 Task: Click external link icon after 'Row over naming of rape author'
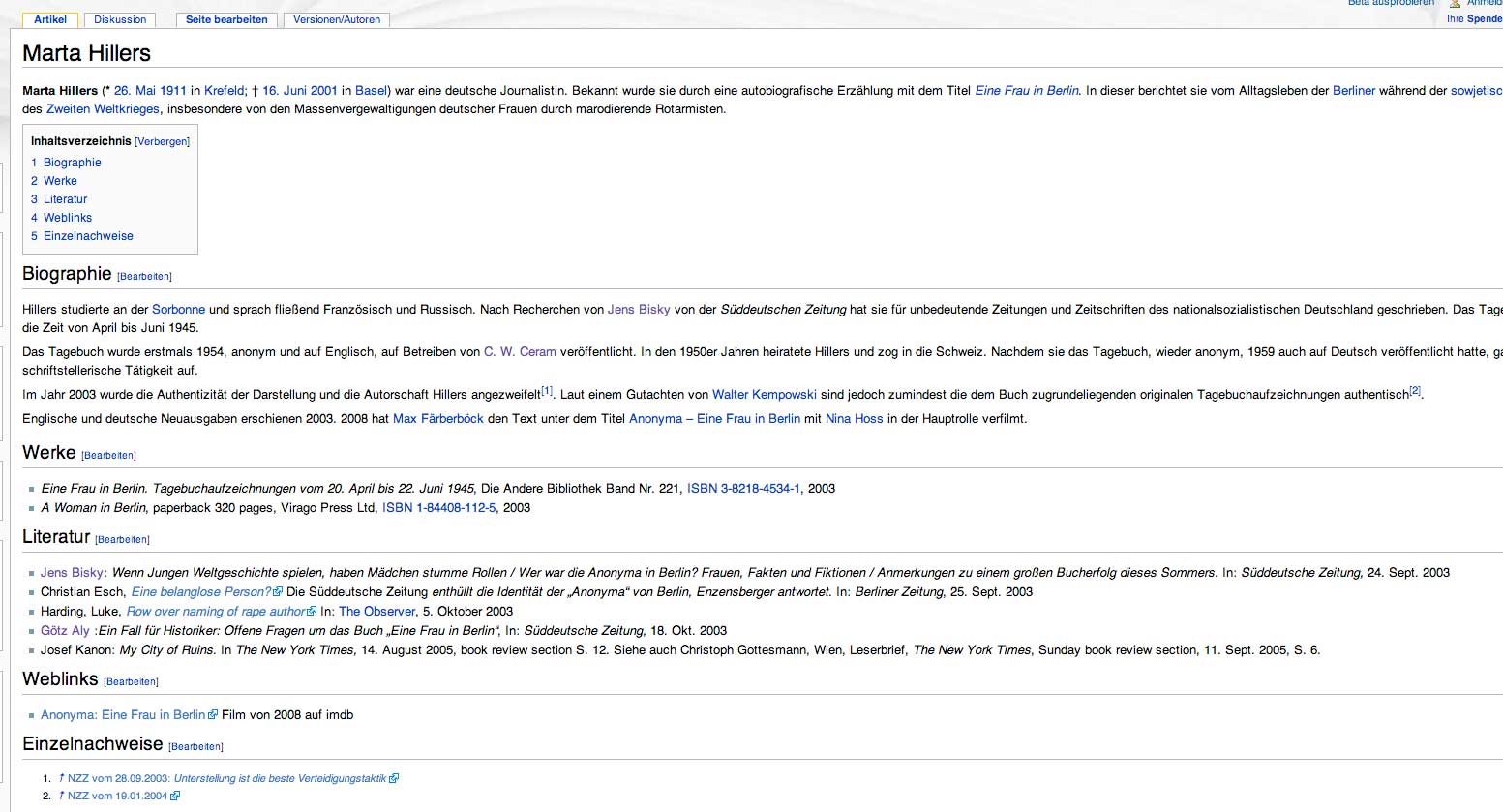point(312,612)
